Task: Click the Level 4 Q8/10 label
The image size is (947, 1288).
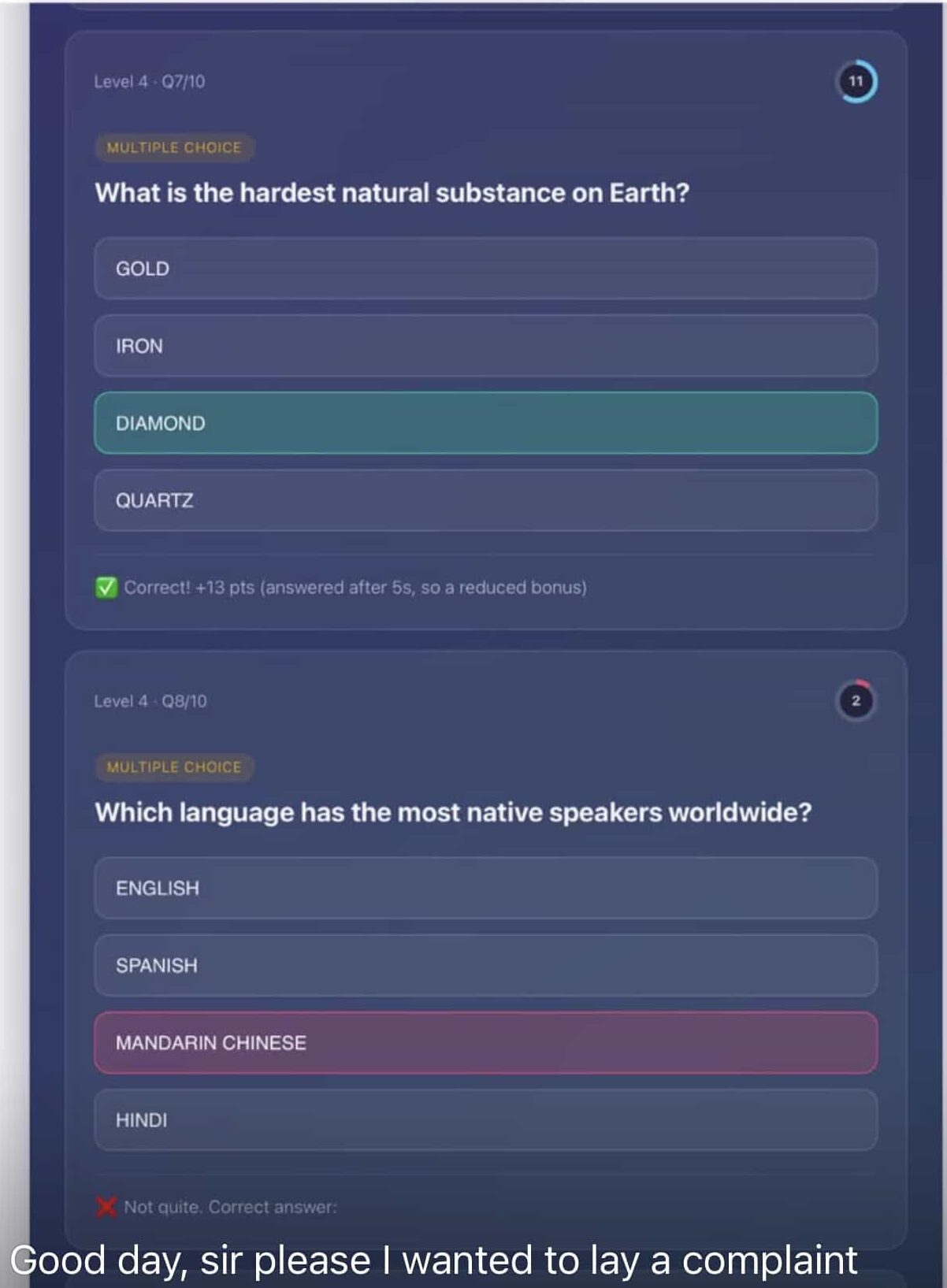Action: point(150,700)
